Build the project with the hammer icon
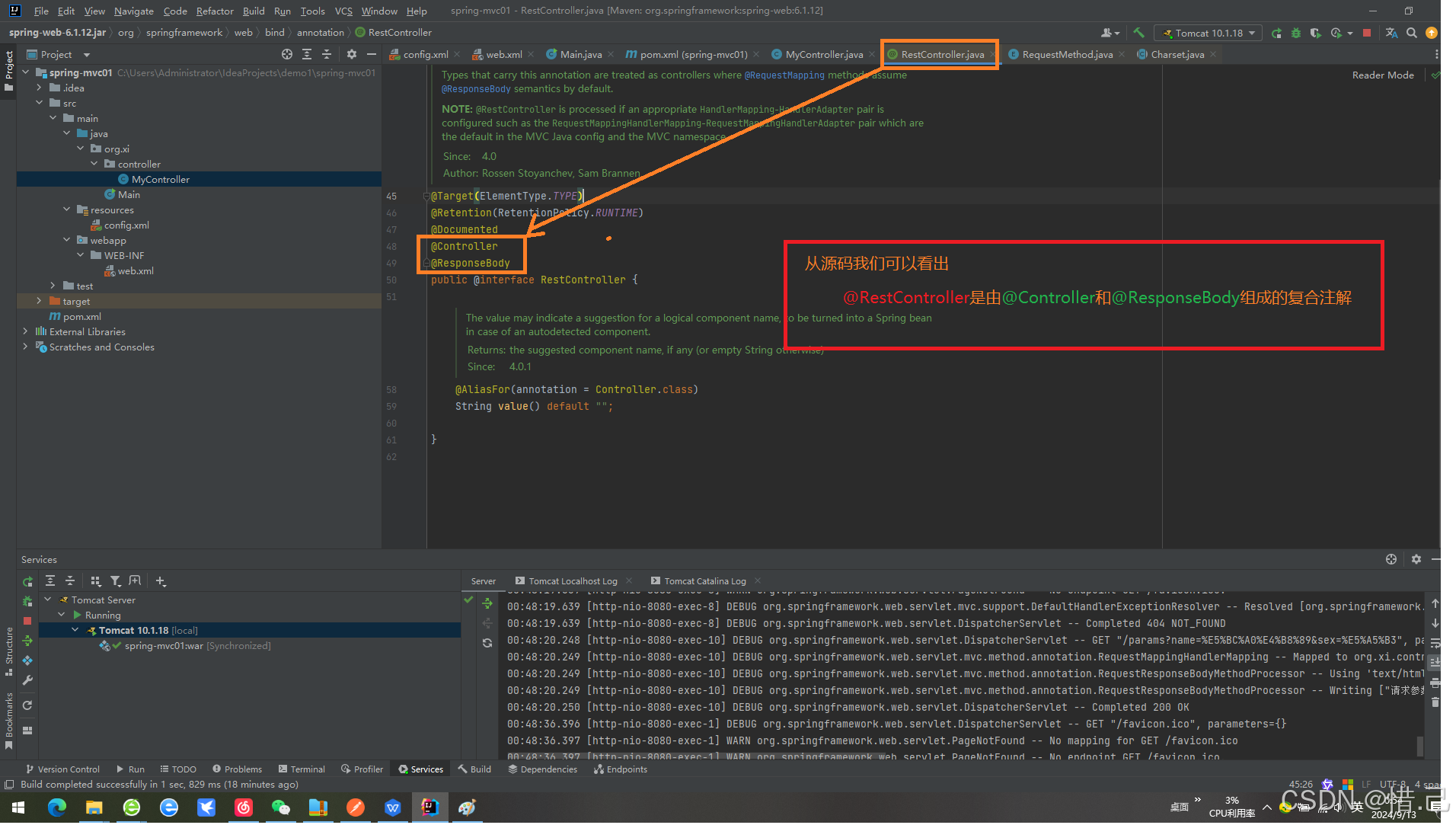The image size is (1456, 825). [1138, 33]
